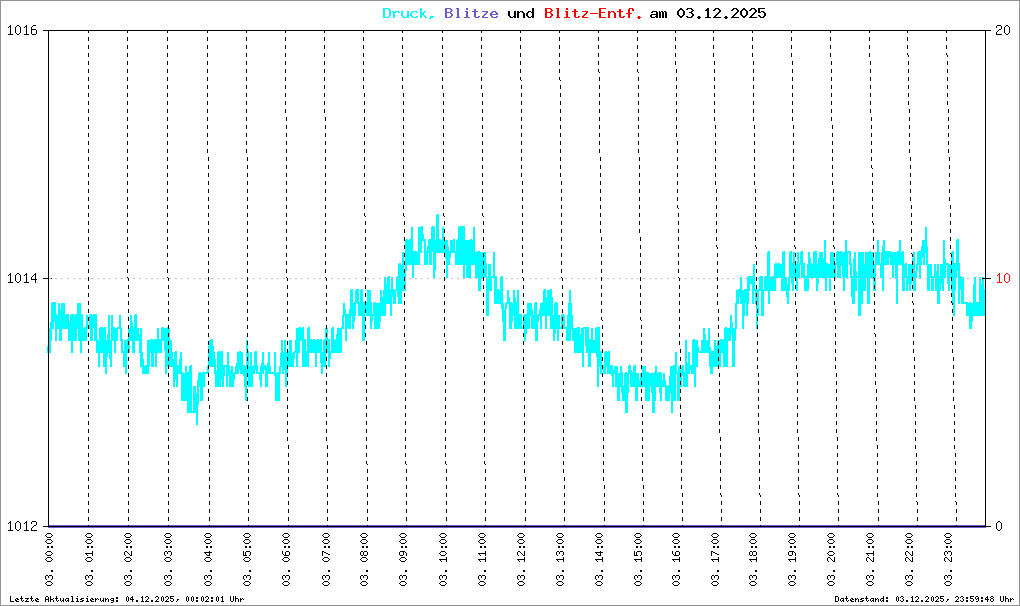Click the '03. 17:00' time axis label
Viewport: 1020px width, 606px height.
click(x=715, y=560)
